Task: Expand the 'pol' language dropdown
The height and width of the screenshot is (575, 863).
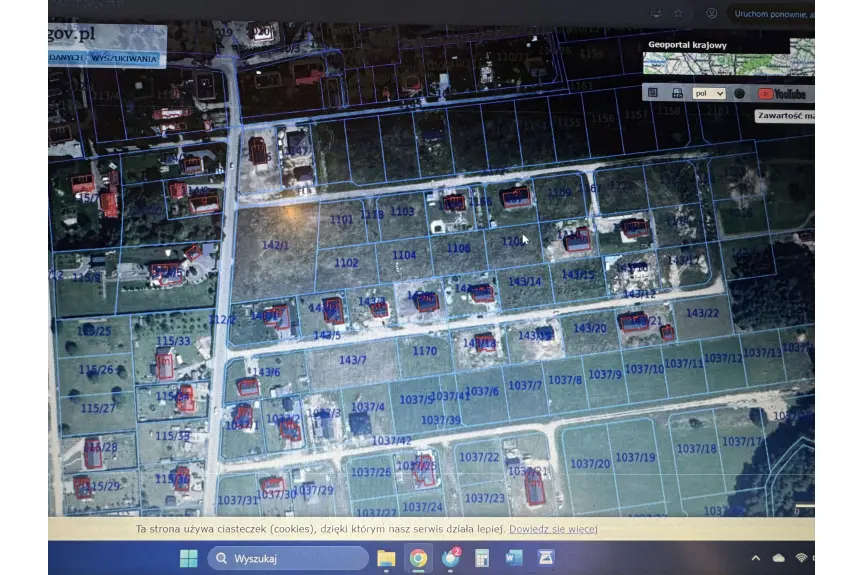Action: pos(708,93)
